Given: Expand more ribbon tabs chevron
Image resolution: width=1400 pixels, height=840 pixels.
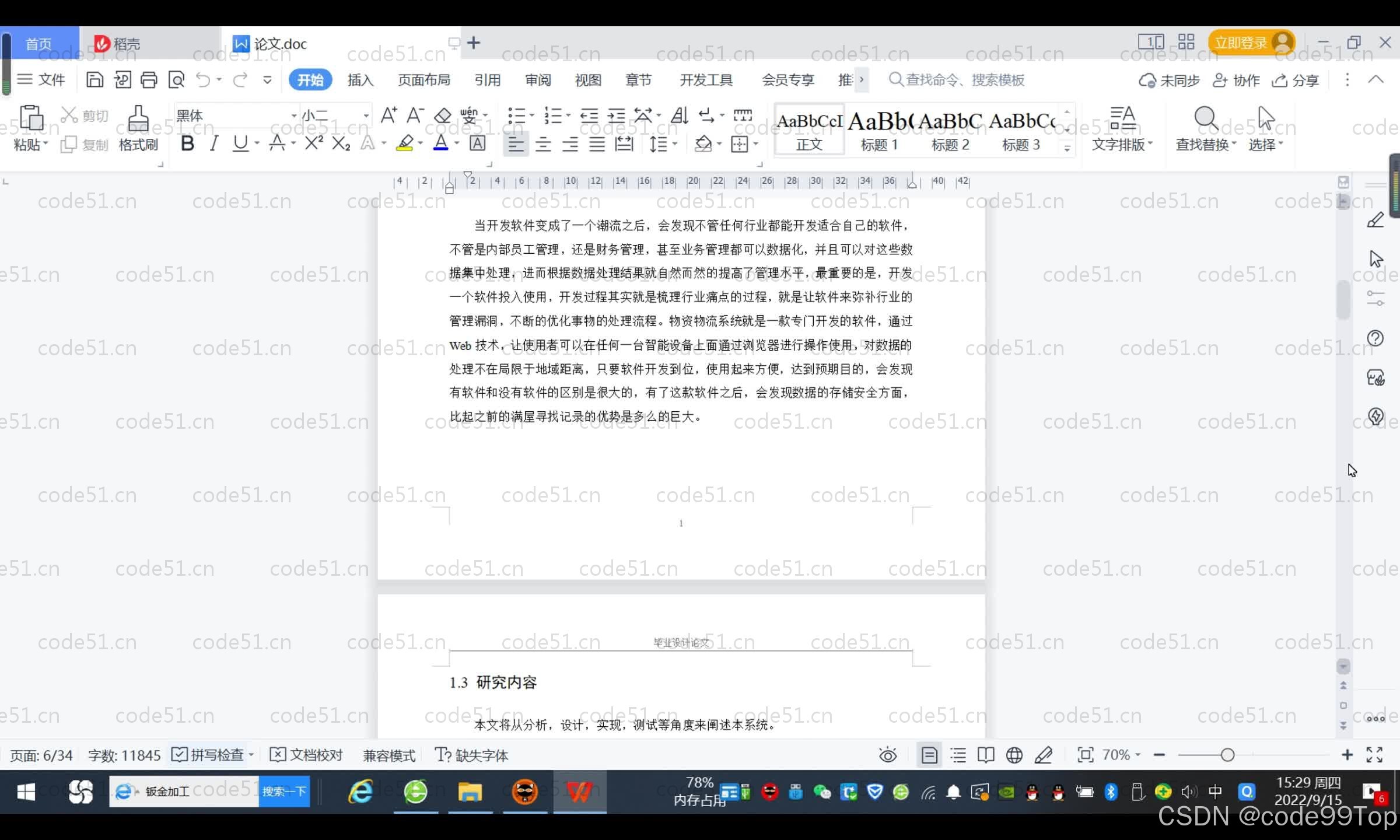Looking at the screenshot, I should (x=862, y=80).
